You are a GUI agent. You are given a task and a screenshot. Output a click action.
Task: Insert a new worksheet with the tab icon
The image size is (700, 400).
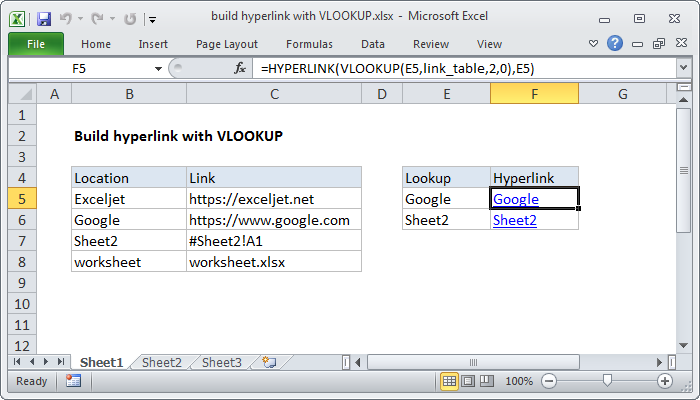(269, 362)
